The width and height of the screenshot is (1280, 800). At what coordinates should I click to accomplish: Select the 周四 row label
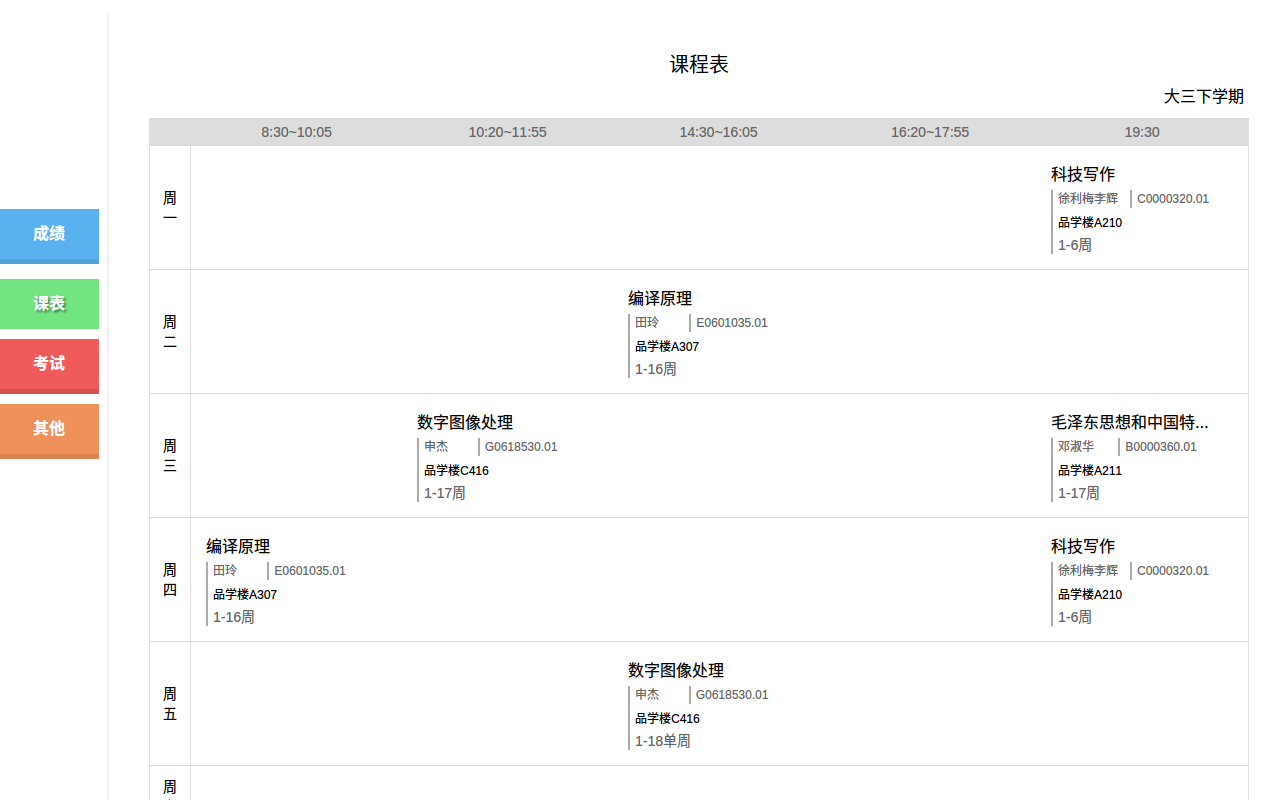point(170,580)
